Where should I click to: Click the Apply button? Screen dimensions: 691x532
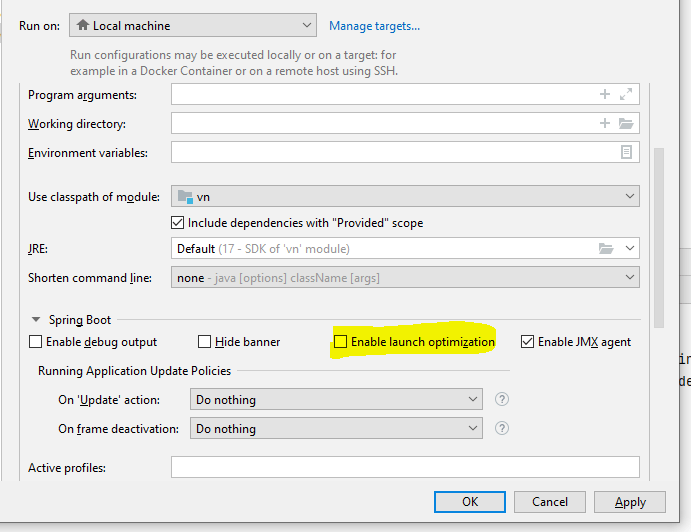coord(630,502)
